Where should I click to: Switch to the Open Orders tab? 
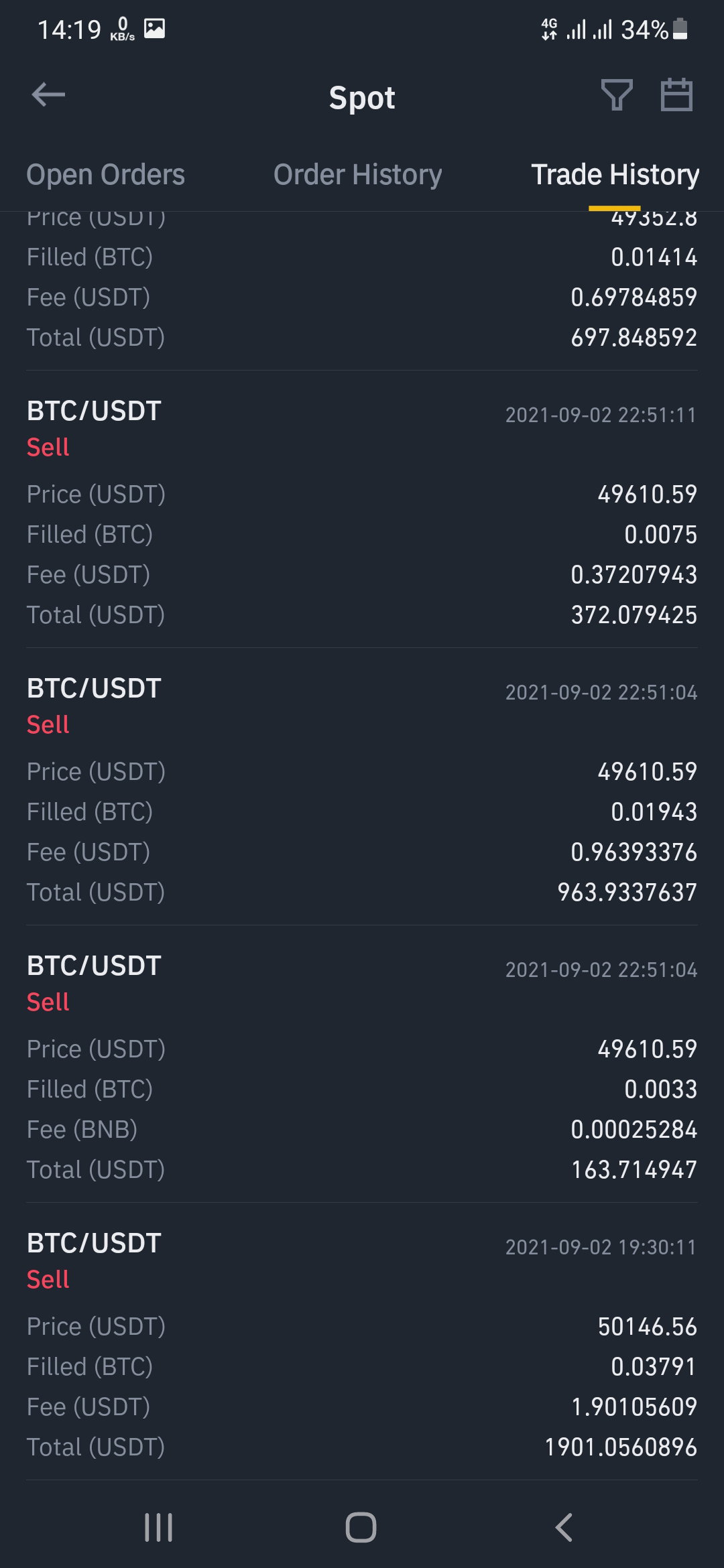tap(105, 174)
